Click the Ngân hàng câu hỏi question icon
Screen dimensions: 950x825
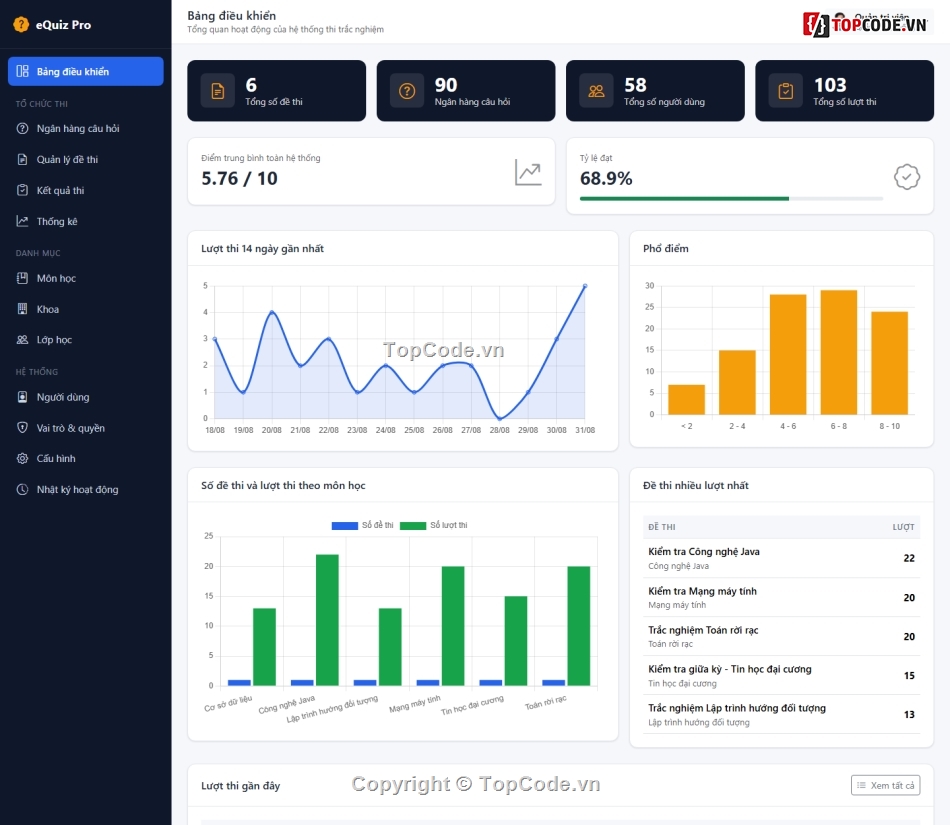click(22, 128)
